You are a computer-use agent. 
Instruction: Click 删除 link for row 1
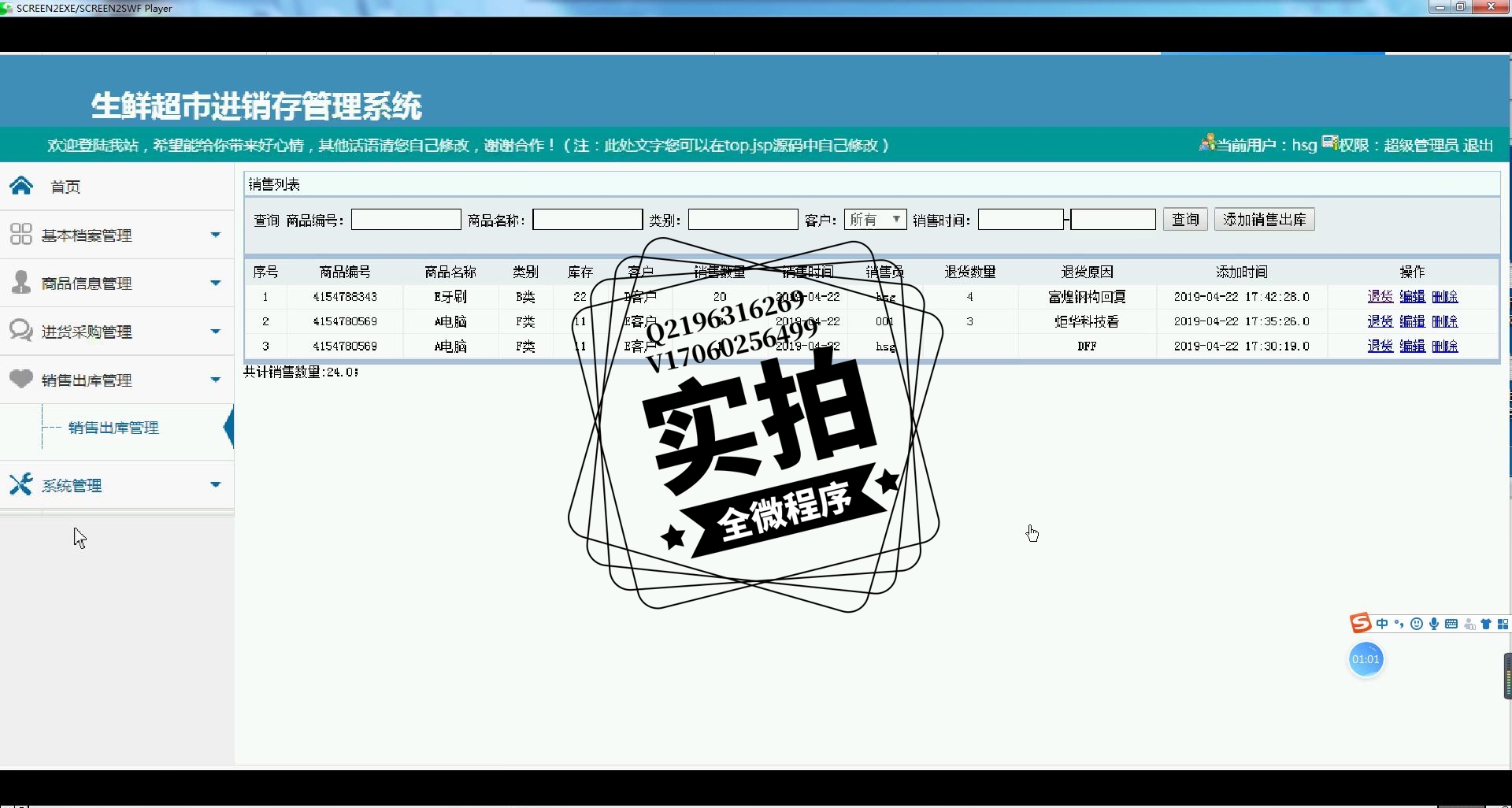pyautogui.click(x=1445, y=297)
